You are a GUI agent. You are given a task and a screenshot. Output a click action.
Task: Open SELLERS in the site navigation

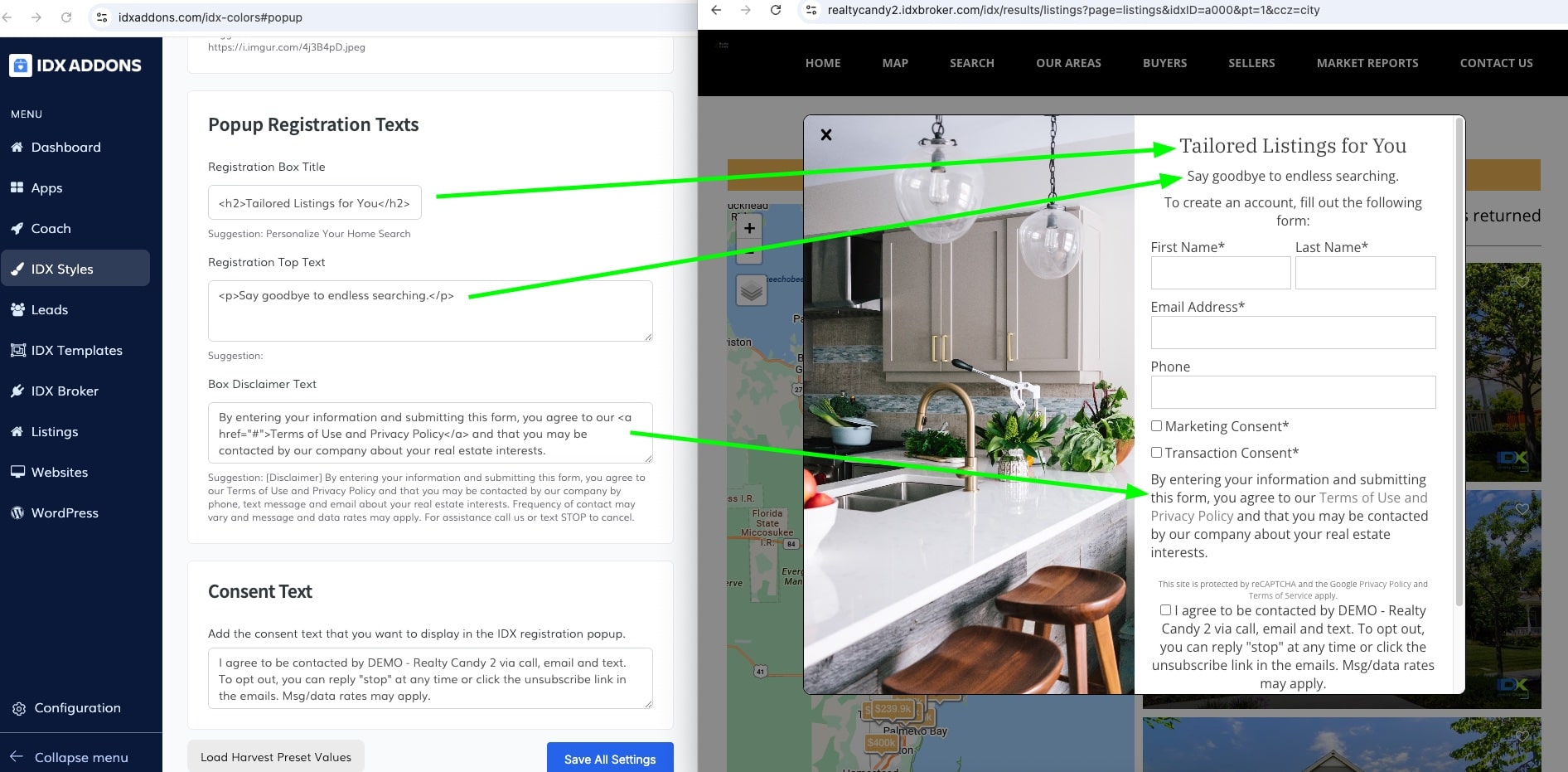coord(1251,63)
